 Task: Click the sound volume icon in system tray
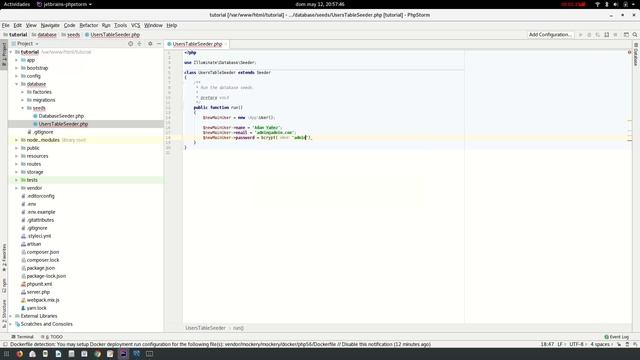[x=616, y=4]
